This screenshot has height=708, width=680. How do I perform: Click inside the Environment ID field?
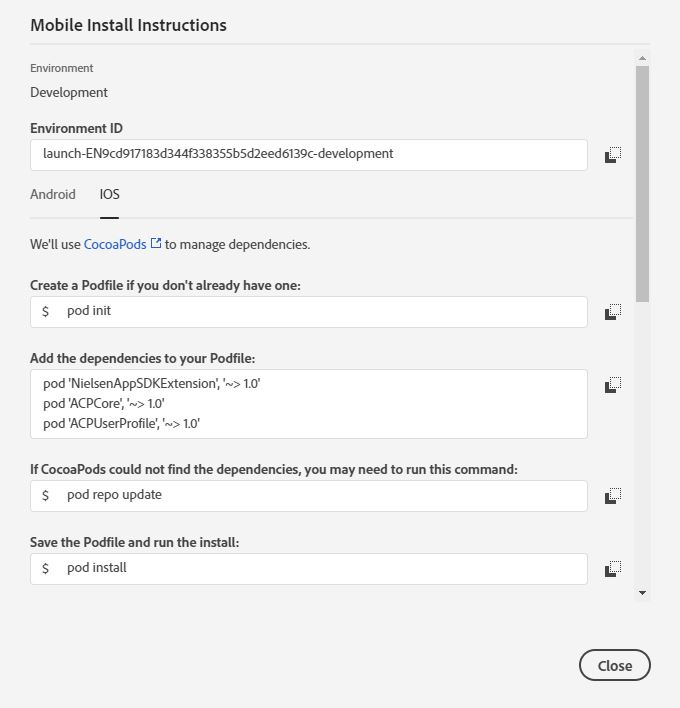309,155
